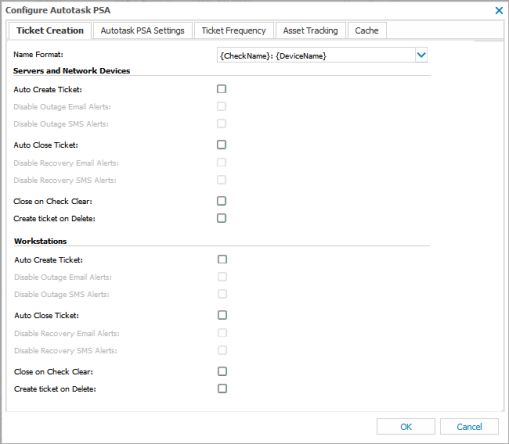Click the Cancel button
Screen dimensions: 509x444
469,427
